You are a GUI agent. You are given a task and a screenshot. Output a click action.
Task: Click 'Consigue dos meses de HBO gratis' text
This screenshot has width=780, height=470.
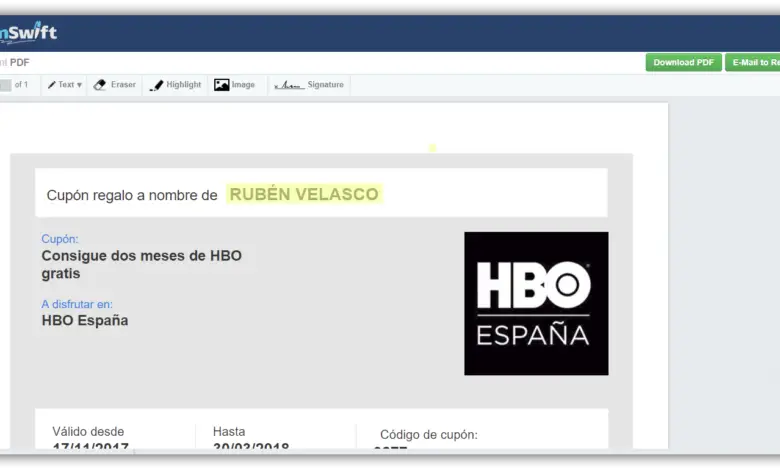tap(141, 265)
